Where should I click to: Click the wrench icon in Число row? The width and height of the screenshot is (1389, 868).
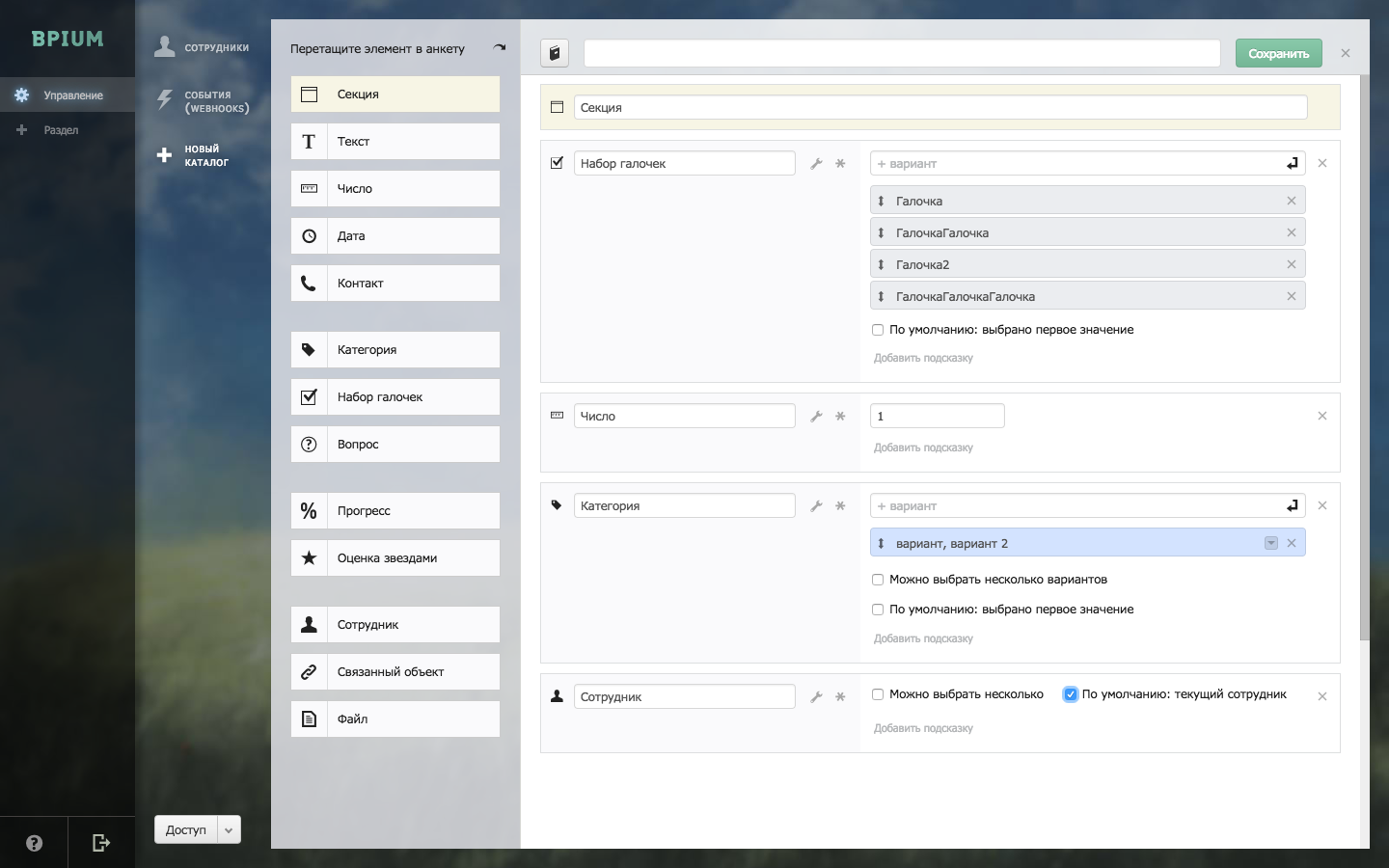tap(816, 417)
